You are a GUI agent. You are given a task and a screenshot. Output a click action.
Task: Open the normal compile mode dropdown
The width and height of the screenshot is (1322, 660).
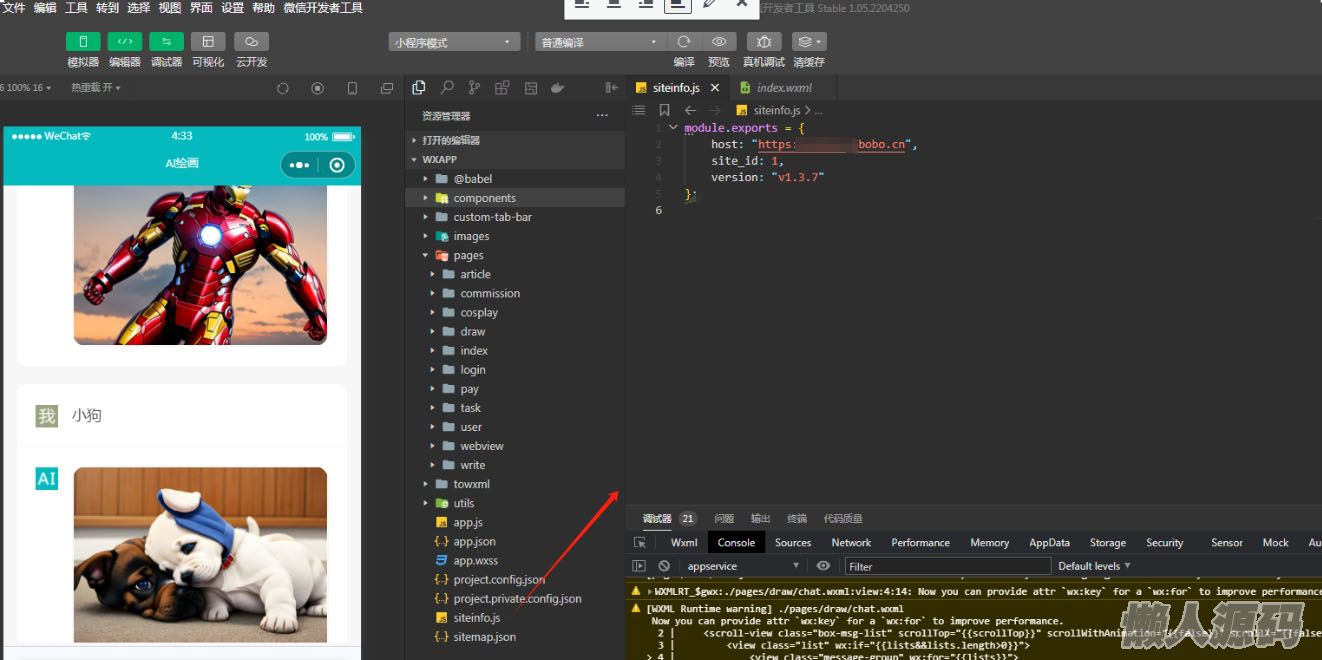coord(598,42)
